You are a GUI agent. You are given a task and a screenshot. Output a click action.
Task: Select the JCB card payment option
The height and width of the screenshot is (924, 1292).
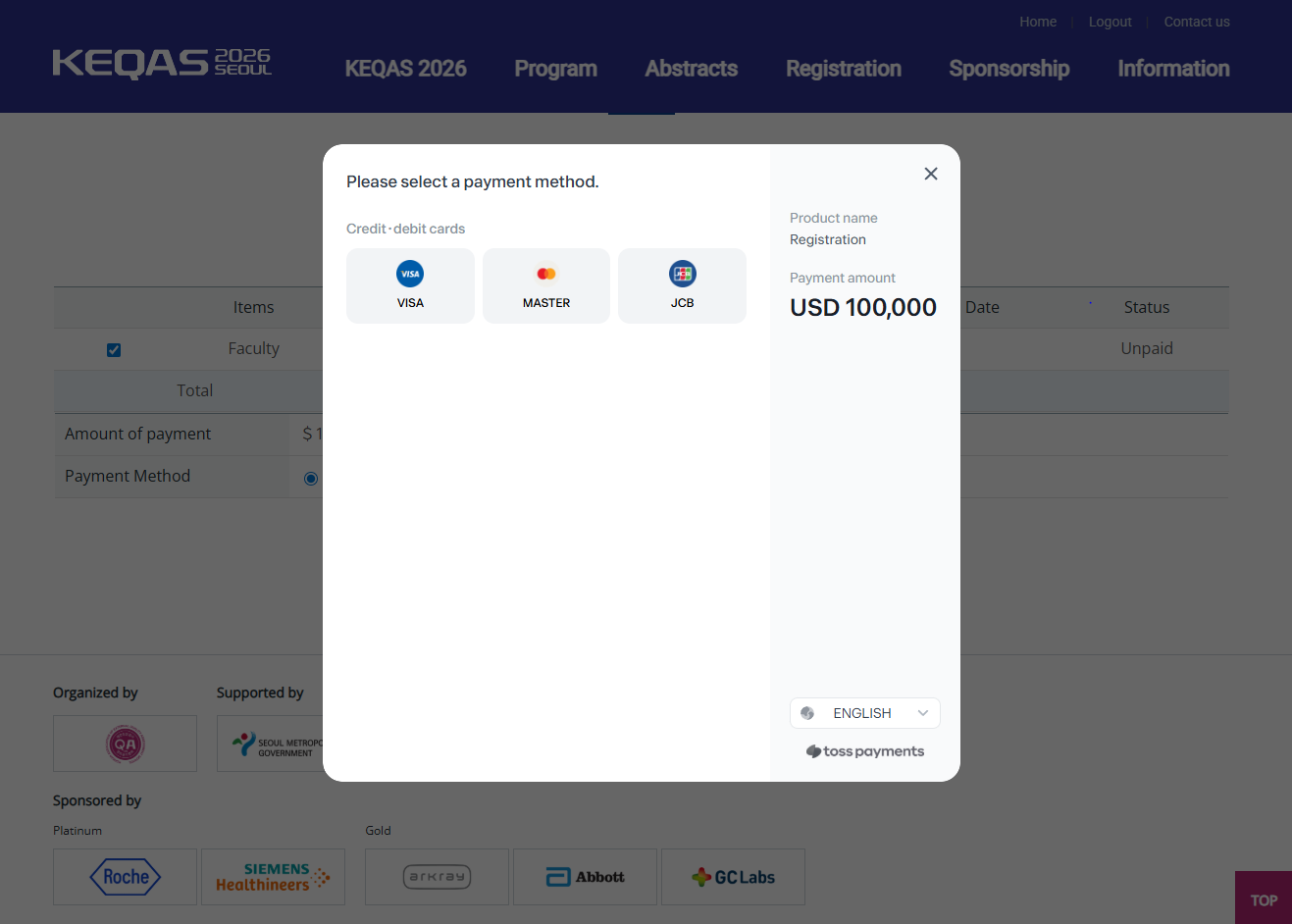point(682,285)
